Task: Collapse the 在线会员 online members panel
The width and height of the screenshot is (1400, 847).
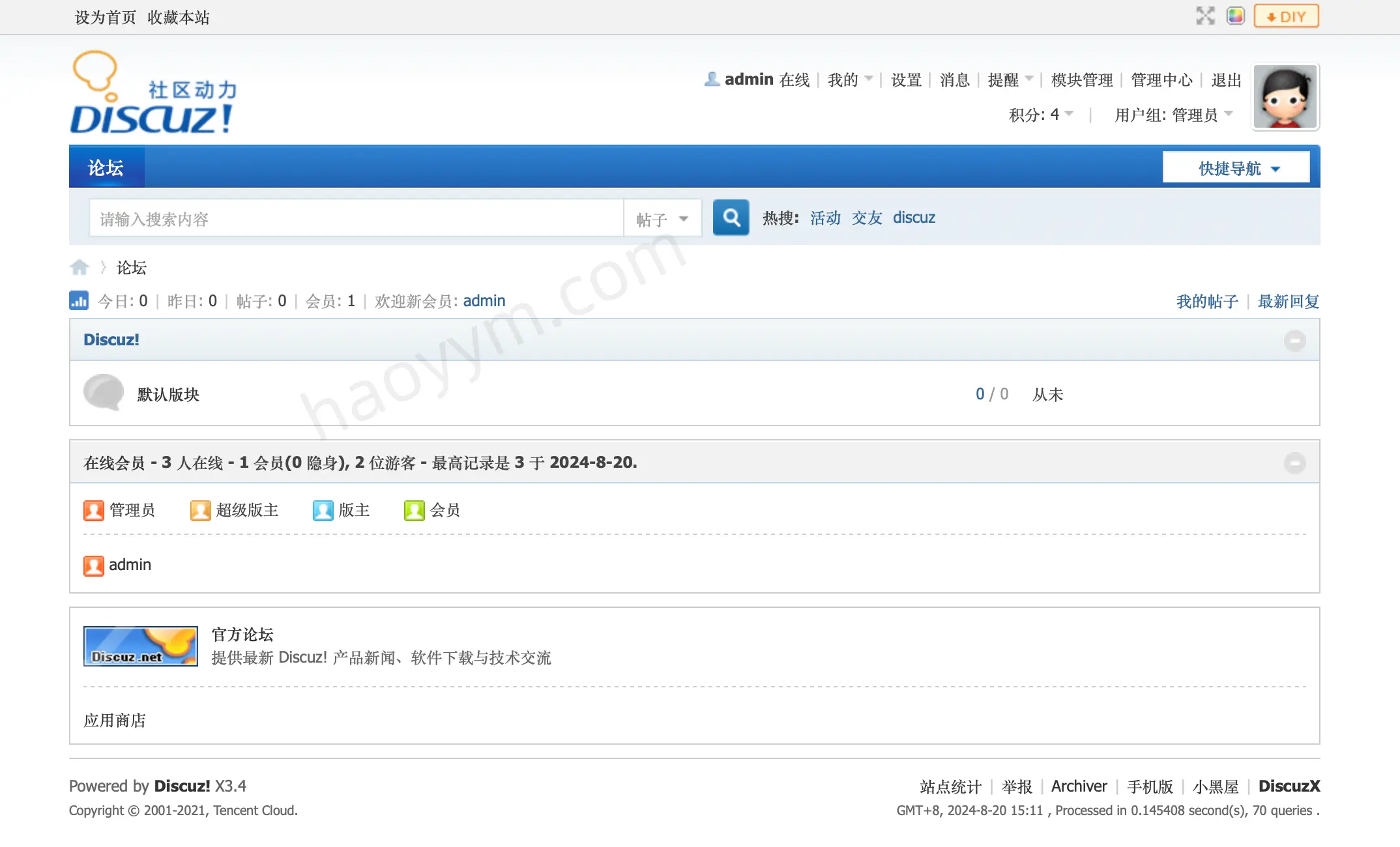Action: coord(1295,463)
